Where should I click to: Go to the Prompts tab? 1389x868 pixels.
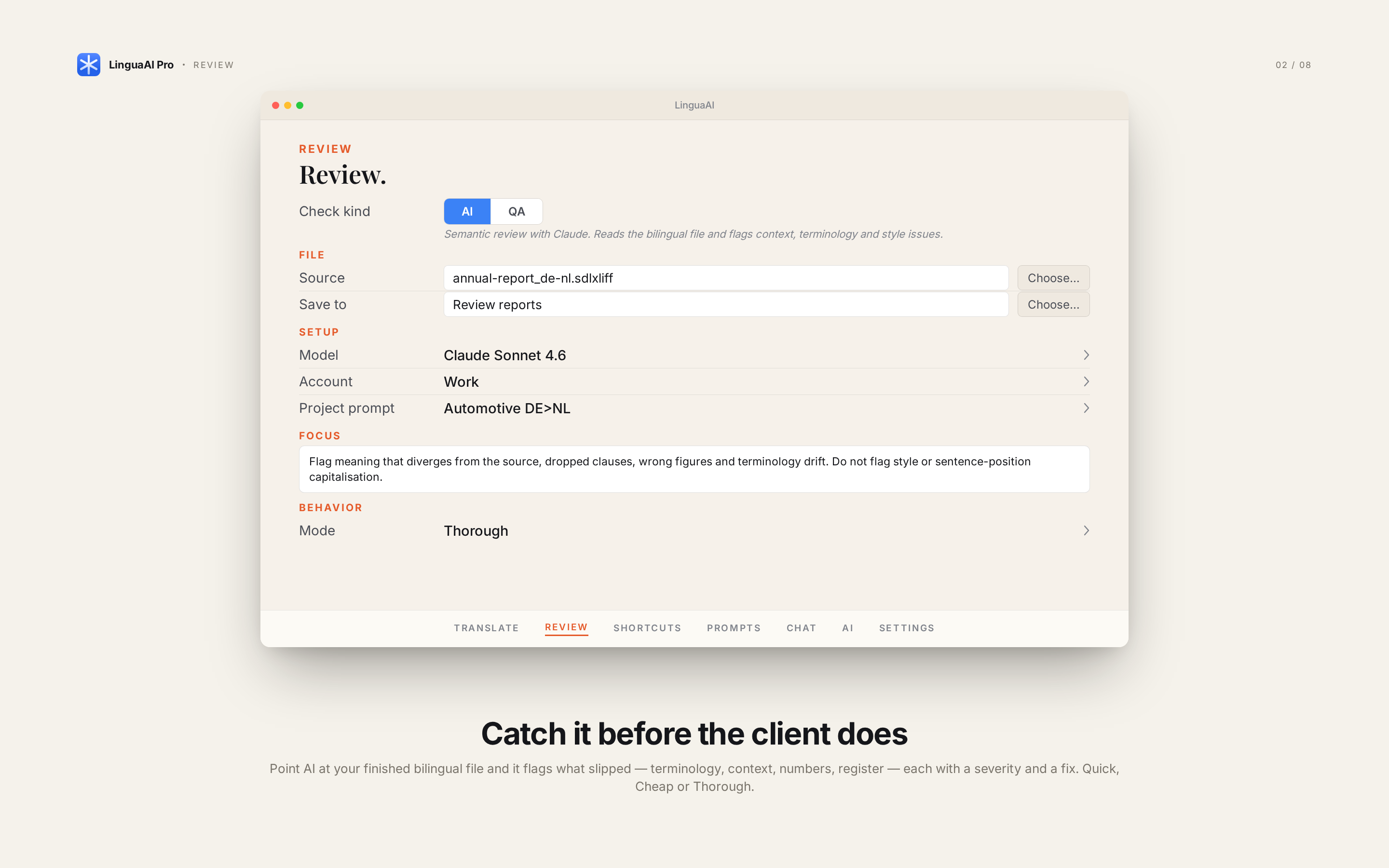[734, 628]
